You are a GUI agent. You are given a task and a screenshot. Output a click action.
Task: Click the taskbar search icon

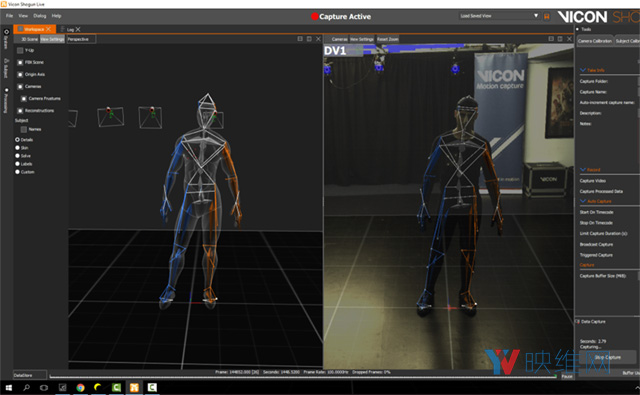point(27,388)
